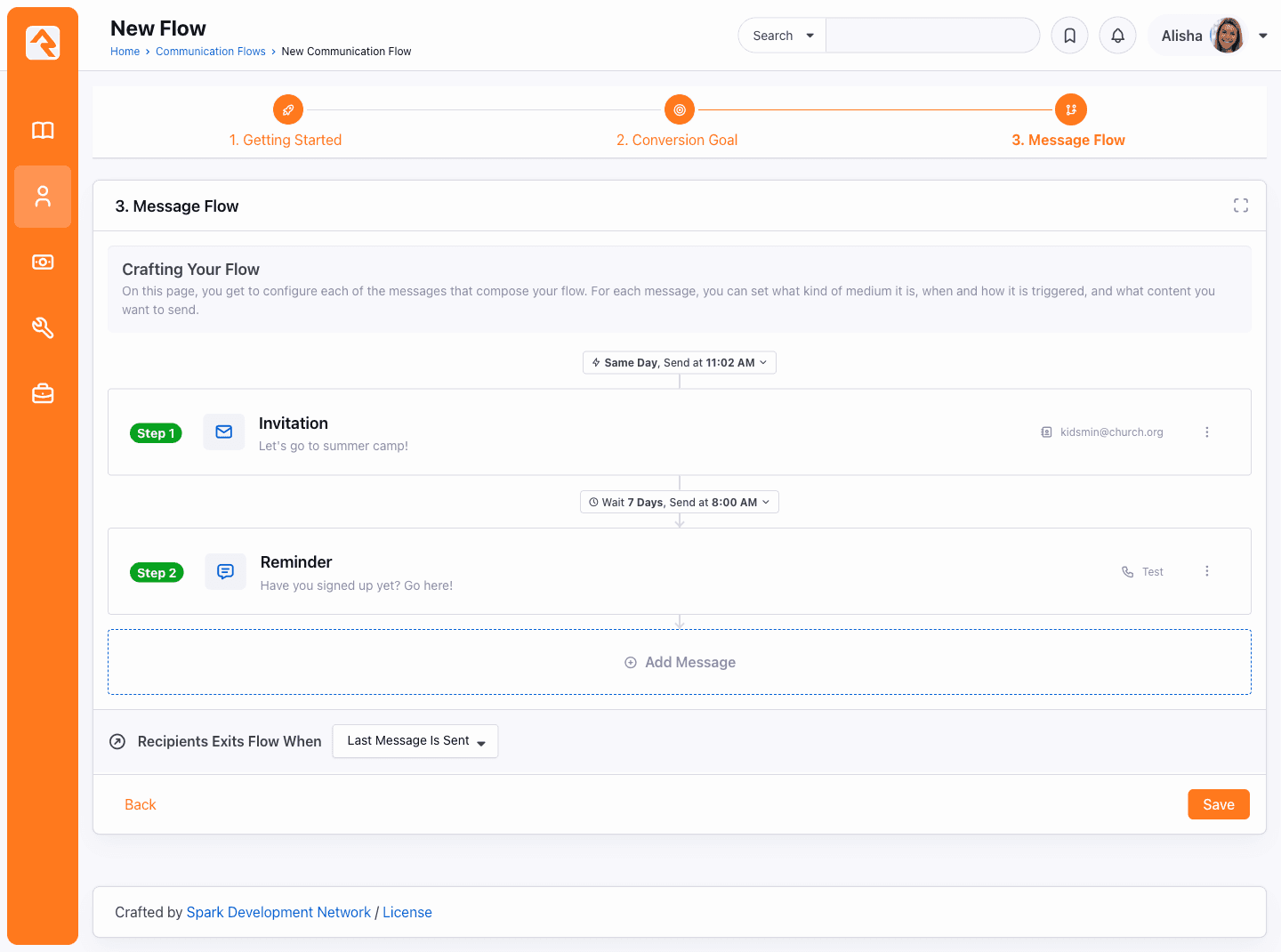The height and width of the screenshot is (952, 1281).
Task: Open the Same Day send time dropdown
Action: tap(679, 362)
